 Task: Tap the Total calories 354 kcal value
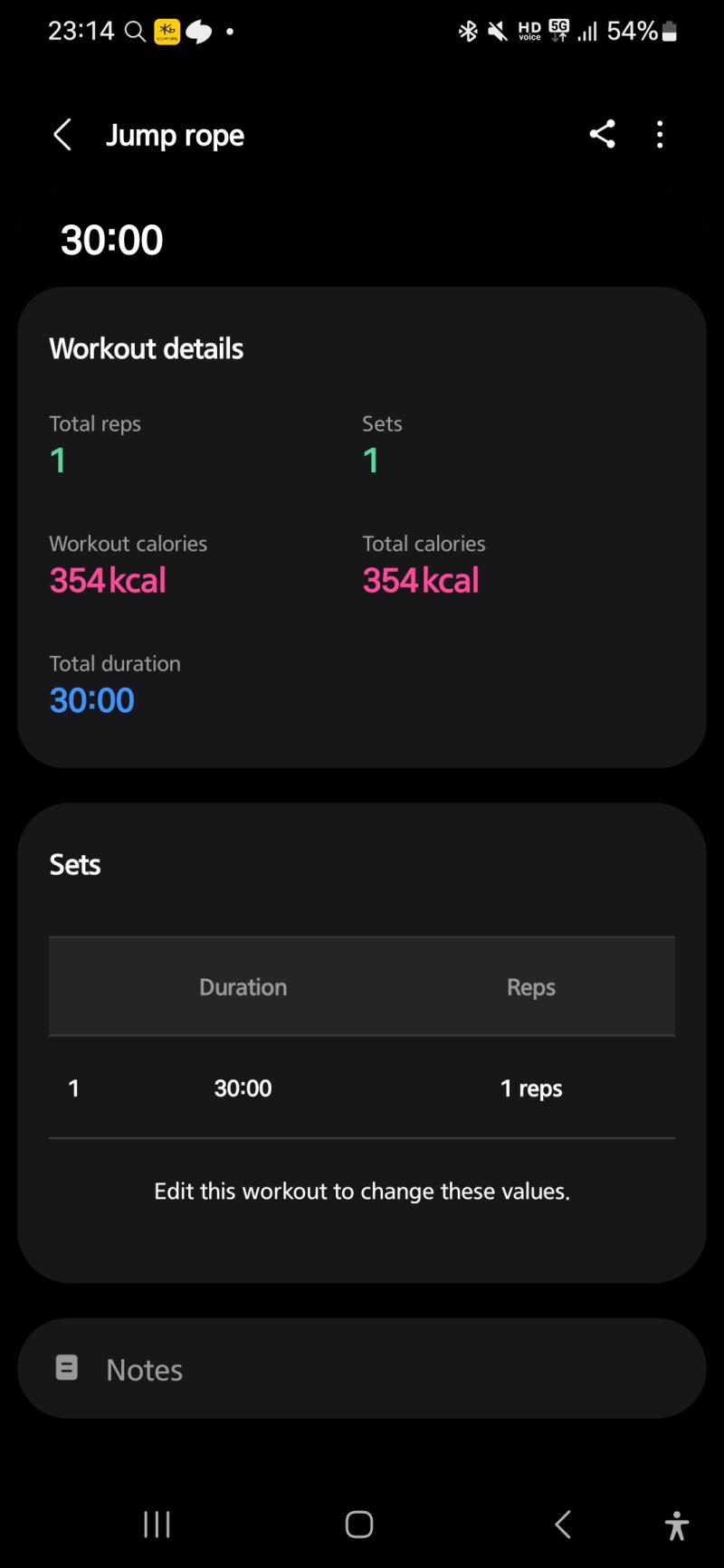point(421,580)
